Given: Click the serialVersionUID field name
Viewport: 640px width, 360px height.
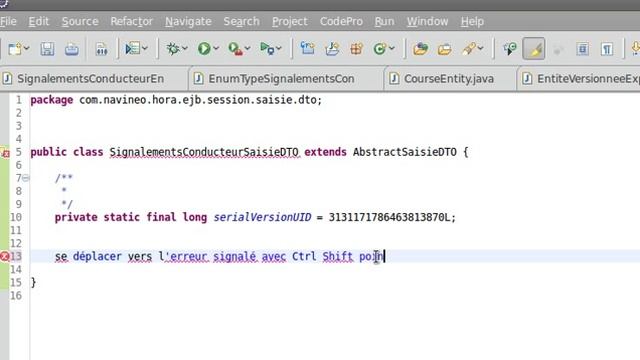Looking at the screenshot, I should (x=262, y=217).
